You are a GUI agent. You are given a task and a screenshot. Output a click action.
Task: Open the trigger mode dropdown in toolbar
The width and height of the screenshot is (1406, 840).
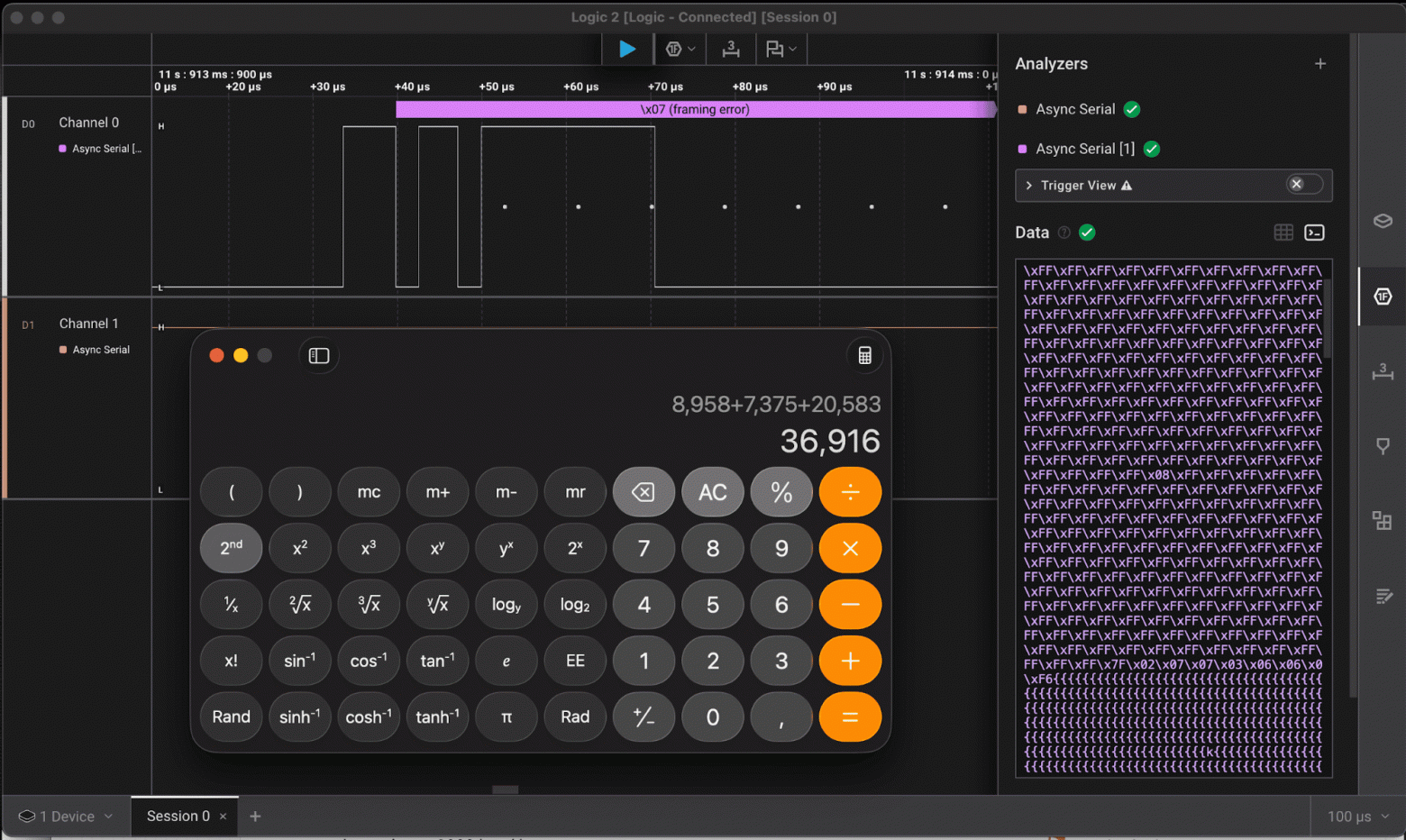tap(680, 50)
